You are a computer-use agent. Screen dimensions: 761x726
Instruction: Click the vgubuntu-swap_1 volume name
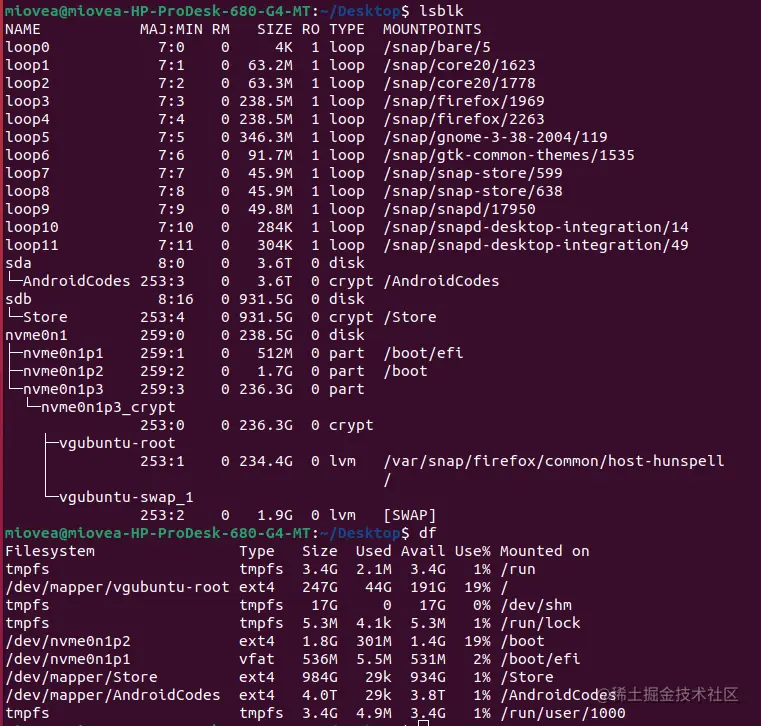[126, 496]
